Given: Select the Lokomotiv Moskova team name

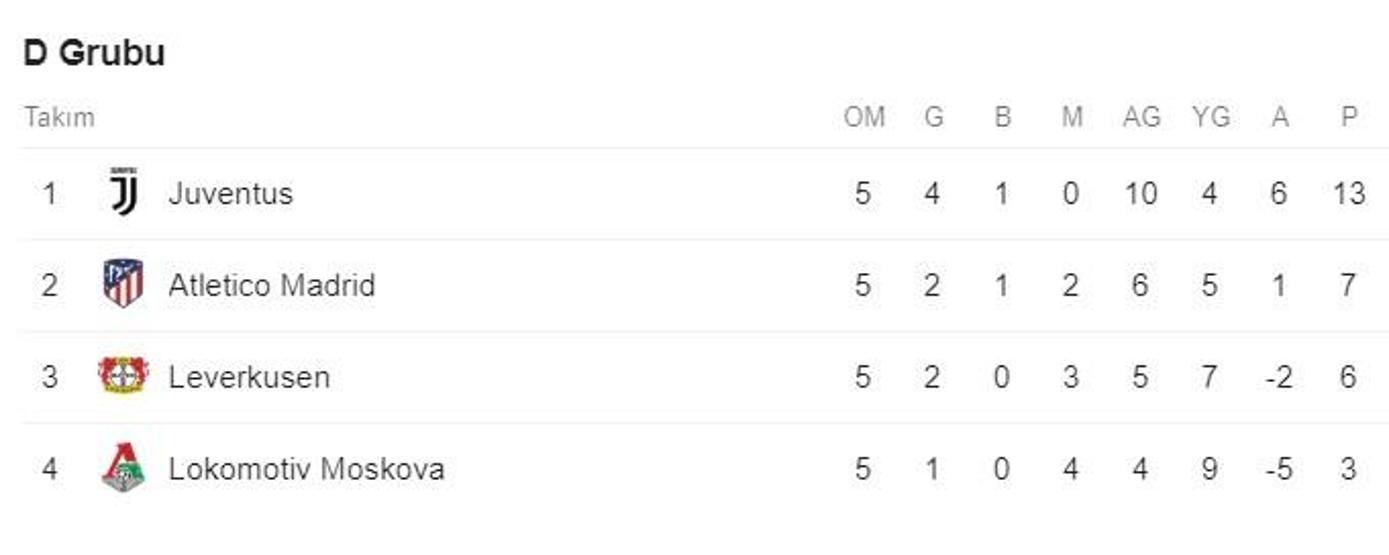Looking at the screenshot, I should coord(306,469).
